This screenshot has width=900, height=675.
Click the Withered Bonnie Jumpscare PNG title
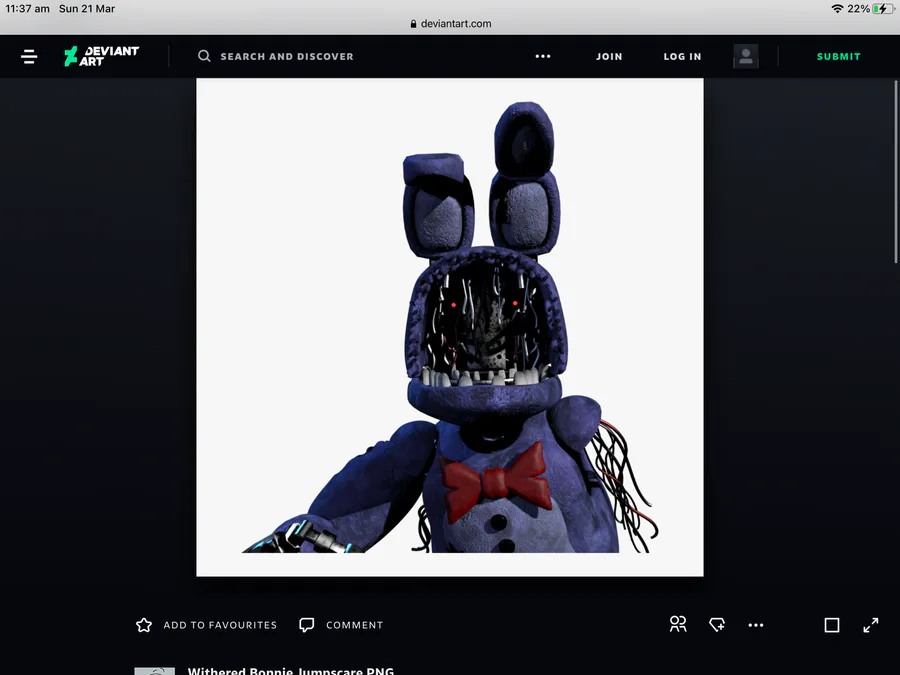tap(290, 670)
